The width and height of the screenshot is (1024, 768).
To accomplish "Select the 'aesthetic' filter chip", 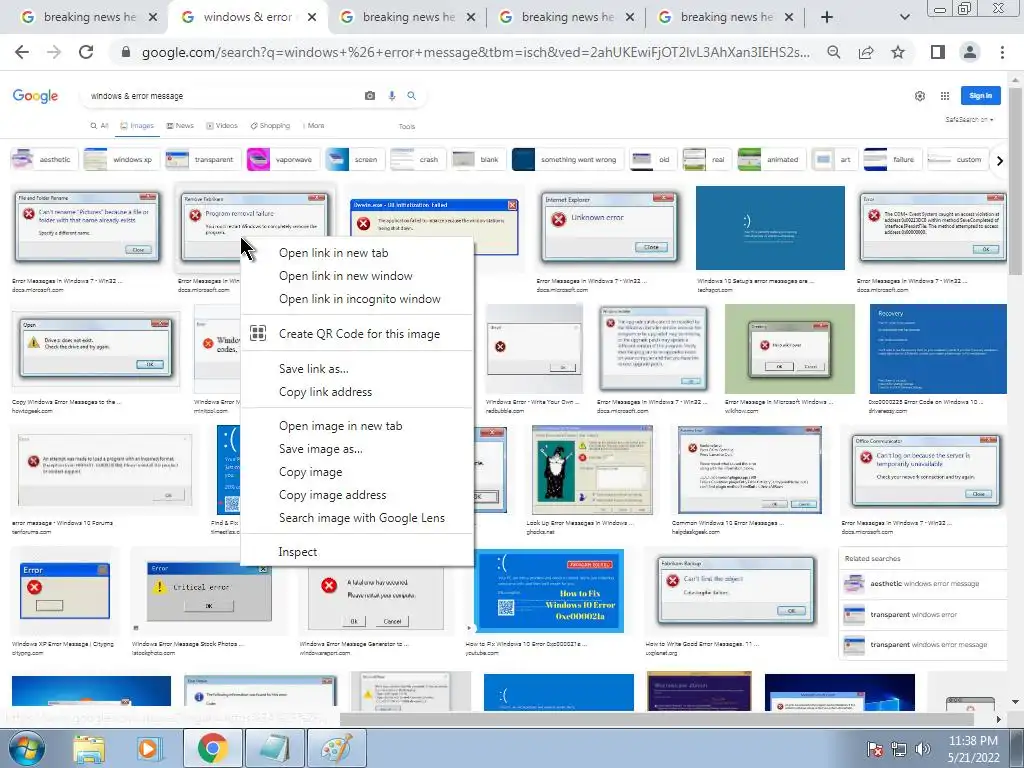I will pyautogui.click(x=44, y=159).
